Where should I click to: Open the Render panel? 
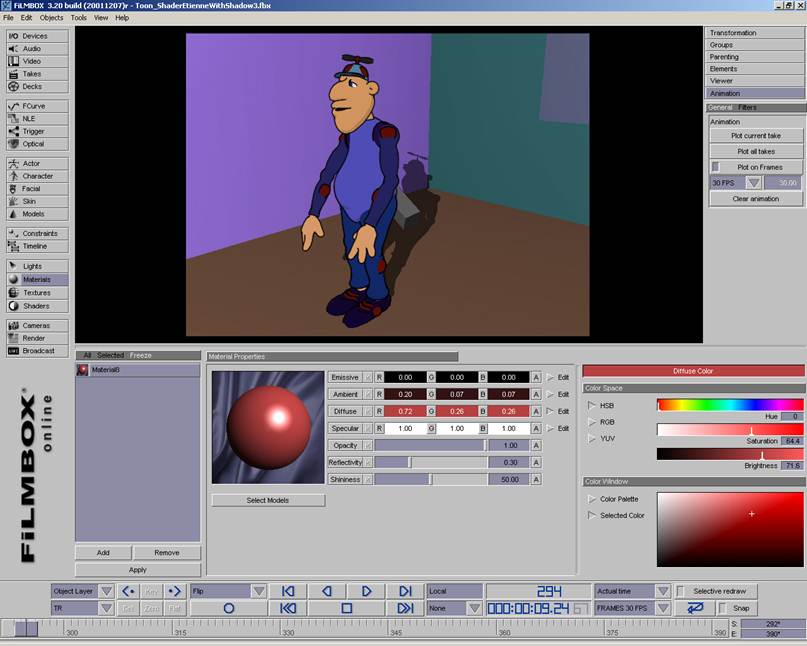(37, 338)
